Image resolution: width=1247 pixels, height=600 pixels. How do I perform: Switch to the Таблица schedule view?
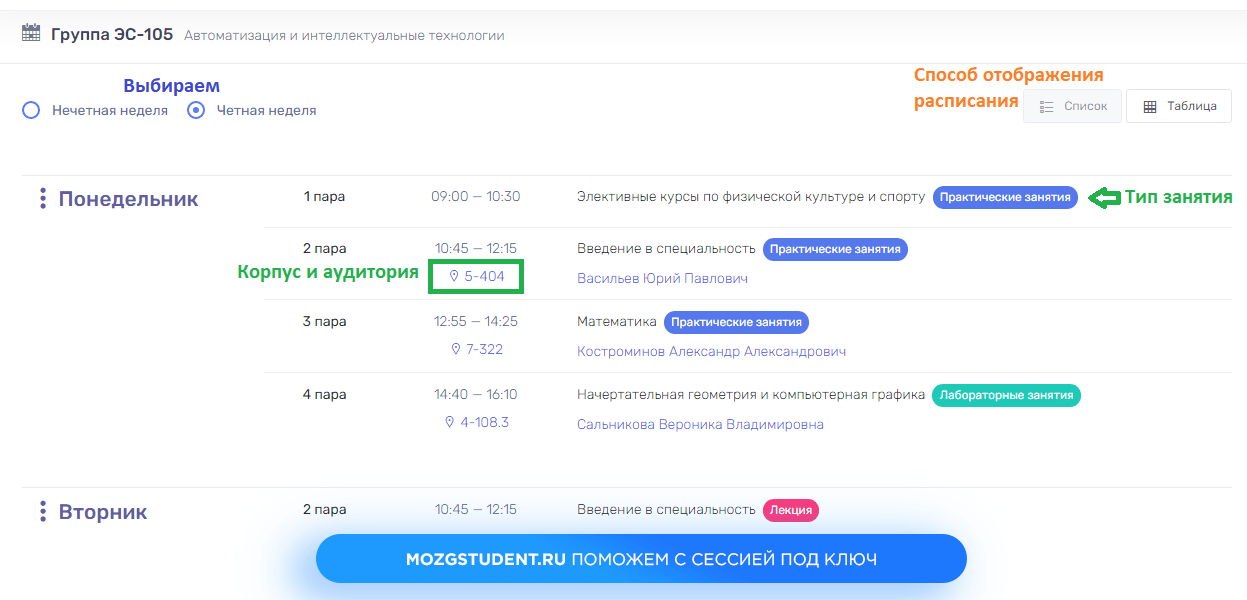(1179, 105)
